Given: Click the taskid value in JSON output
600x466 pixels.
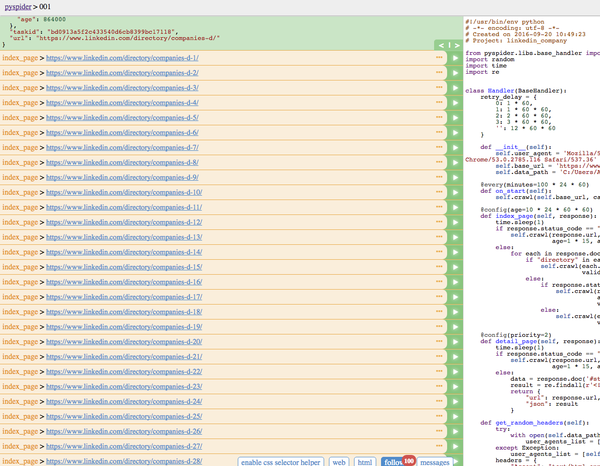Looking at the screenshot, I should [110, 32].
